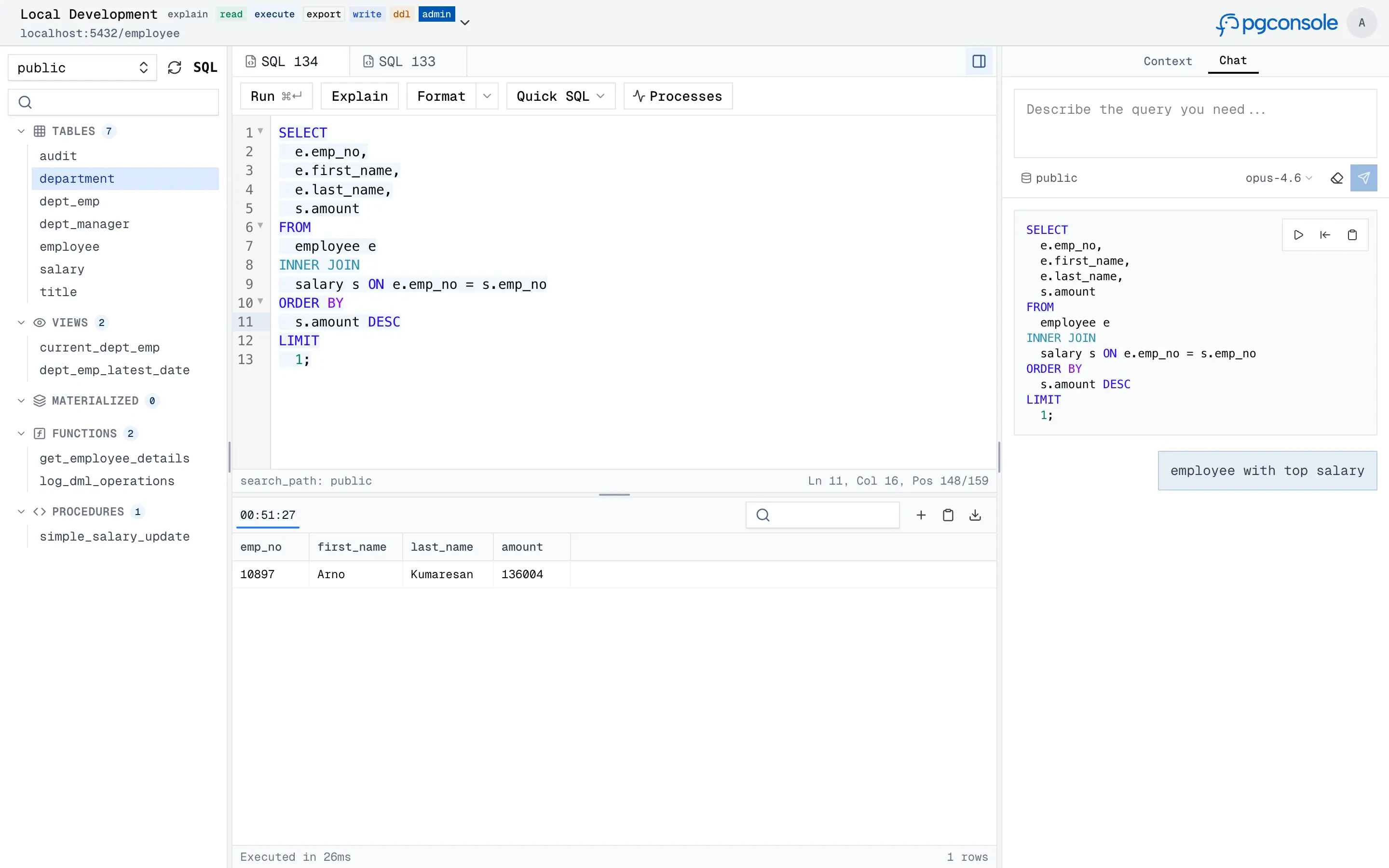Collapse the TABLES section in sidebar

coord(21,131)
